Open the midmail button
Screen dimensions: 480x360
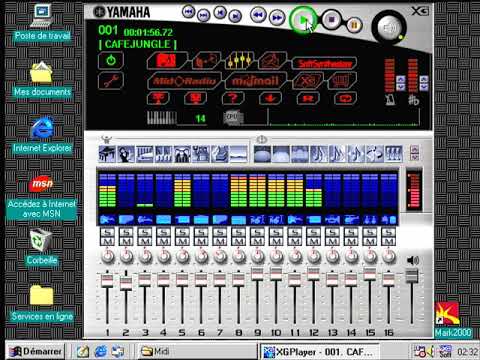point(256,81)
